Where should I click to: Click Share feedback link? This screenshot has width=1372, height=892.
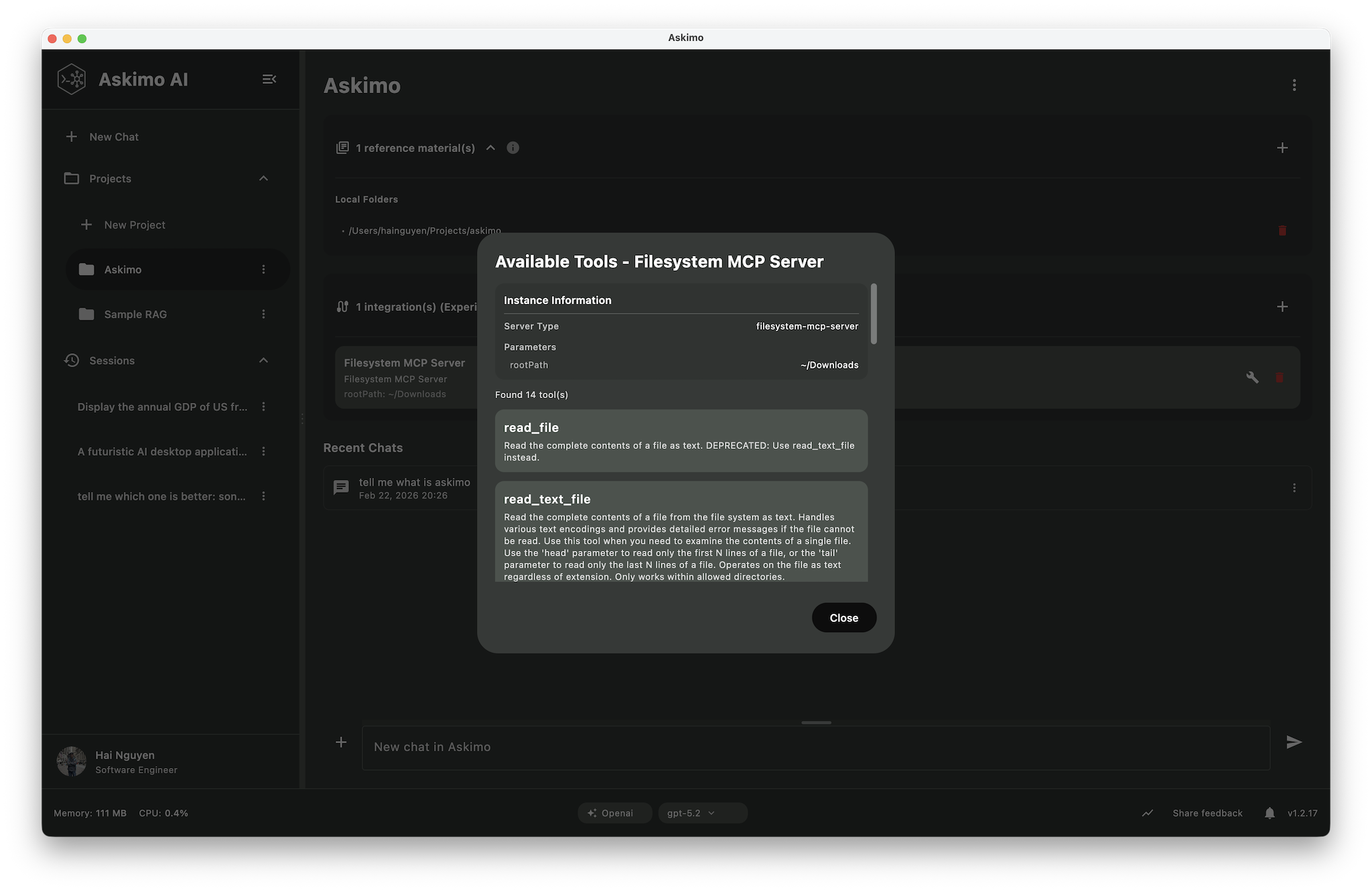[x=1207, y=813]
